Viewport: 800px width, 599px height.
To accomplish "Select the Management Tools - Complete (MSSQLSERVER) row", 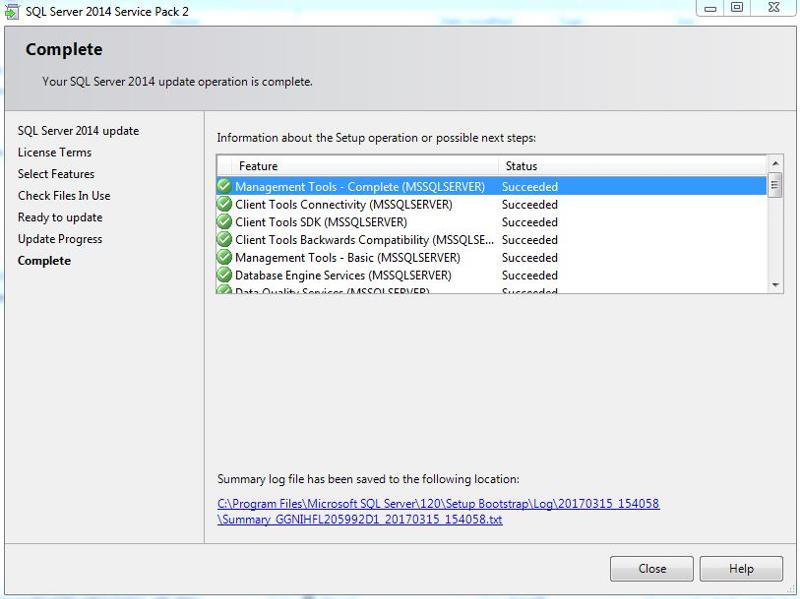I will point(491,186).
